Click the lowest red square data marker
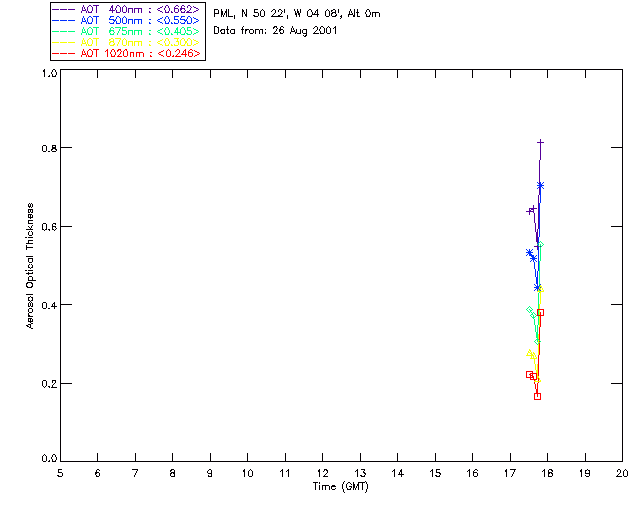This screenshot has height=512, width=640. [x=537, y=396]
